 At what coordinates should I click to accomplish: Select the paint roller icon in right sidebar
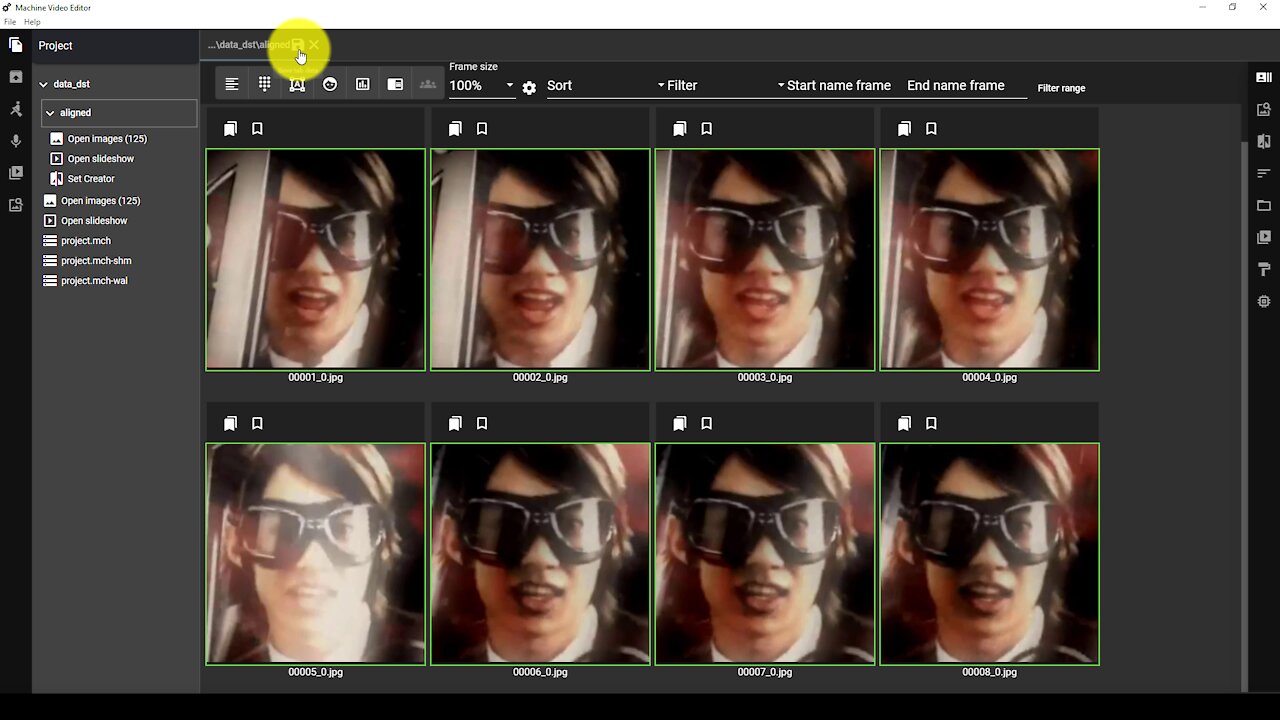(x=1264, y=269)
